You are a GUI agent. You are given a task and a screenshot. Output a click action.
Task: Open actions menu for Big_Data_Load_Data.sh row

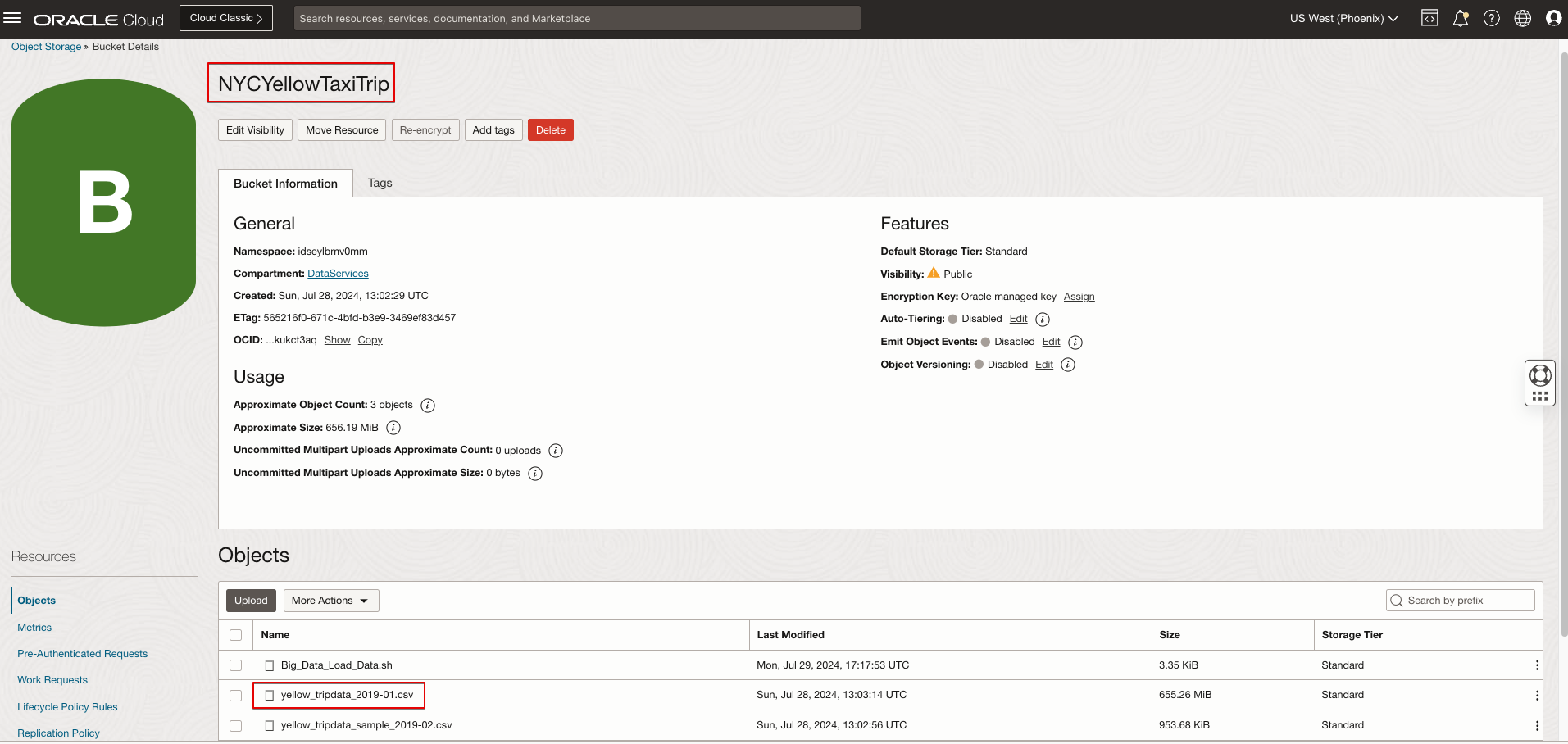[x=1537, y=665]
